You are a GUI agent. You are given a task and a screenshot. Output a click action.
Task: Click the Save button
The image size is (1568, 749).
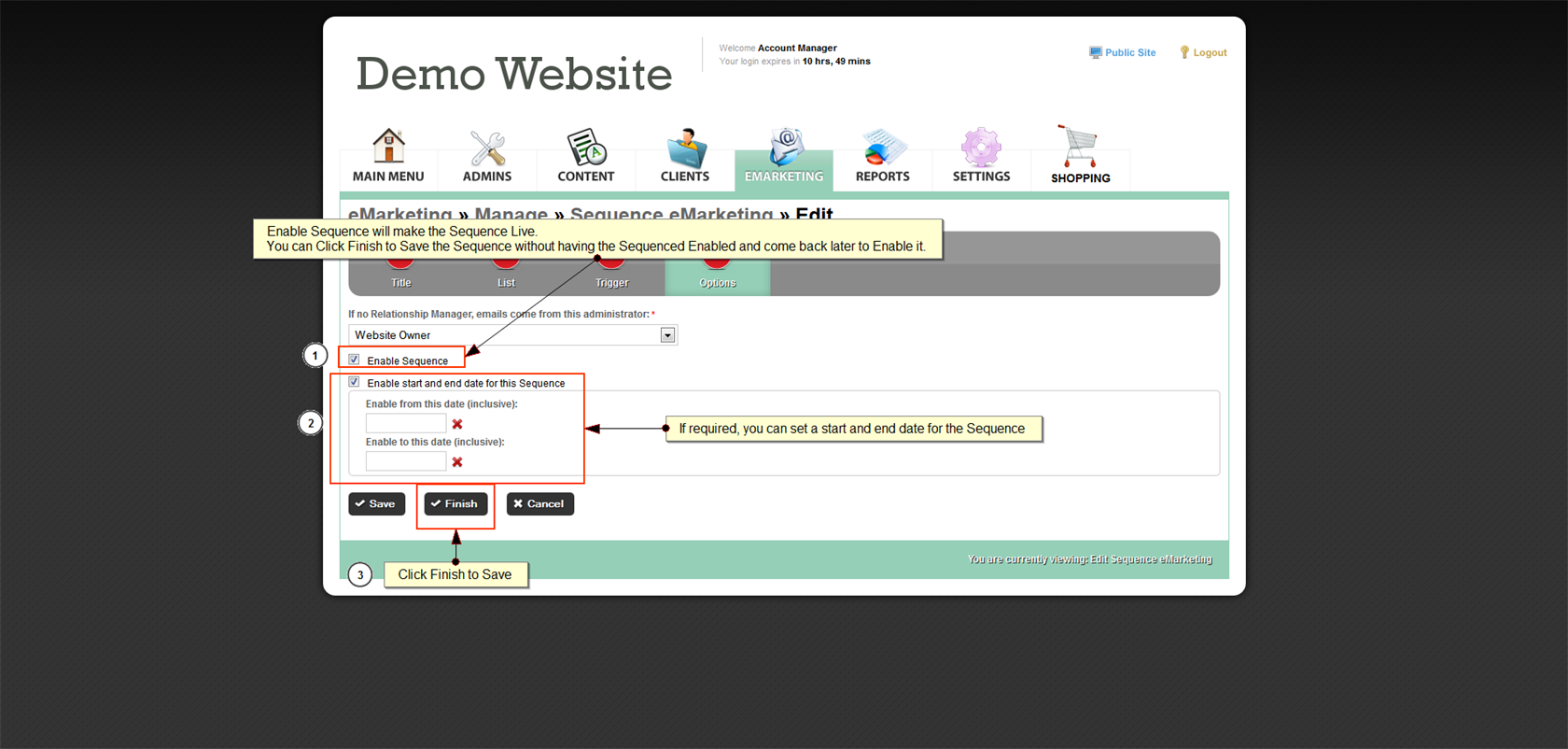(x=376, y=504)
